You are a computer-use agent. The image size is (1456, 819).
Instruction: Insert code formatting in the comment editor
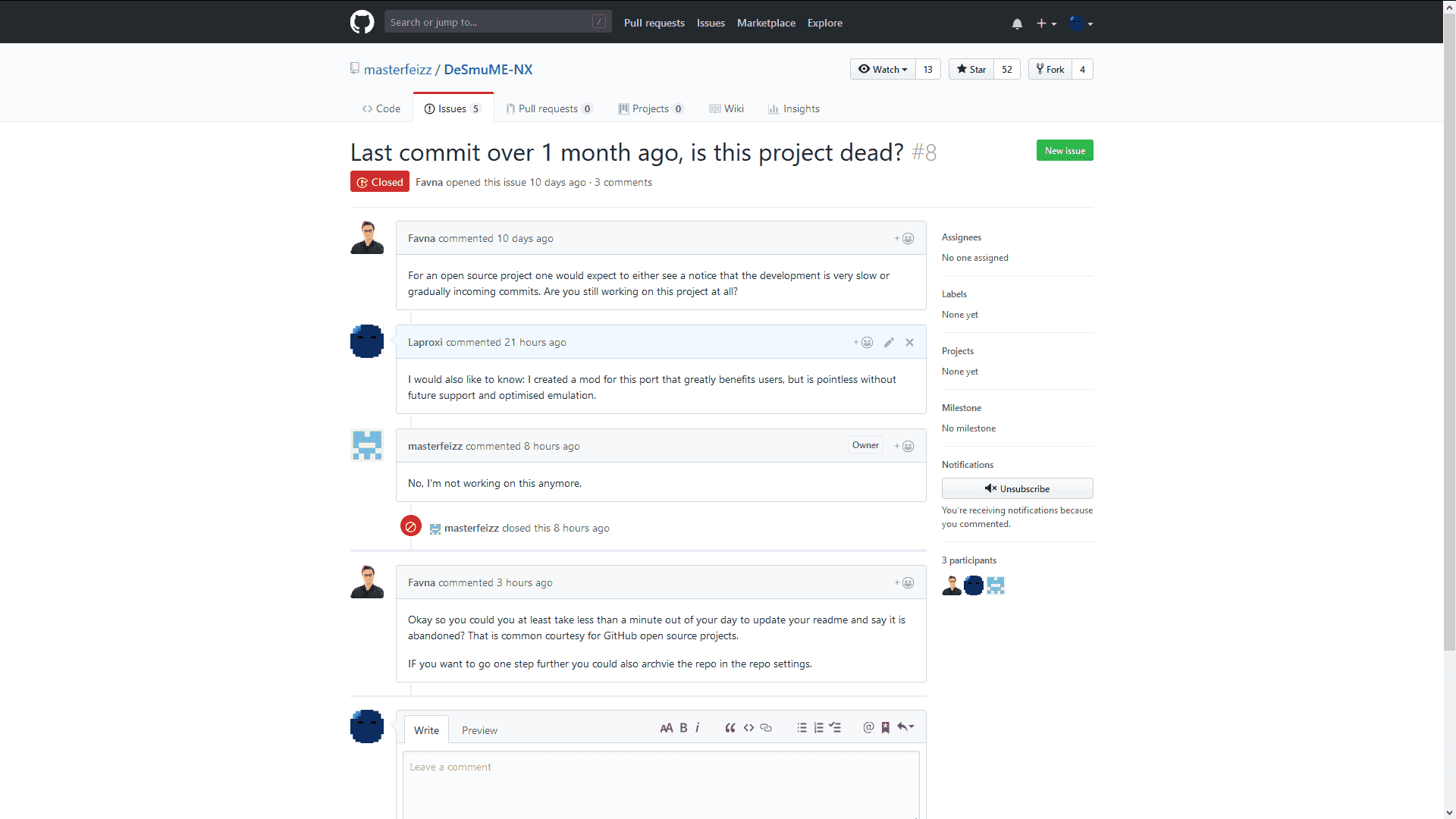(x=748, y=728)
